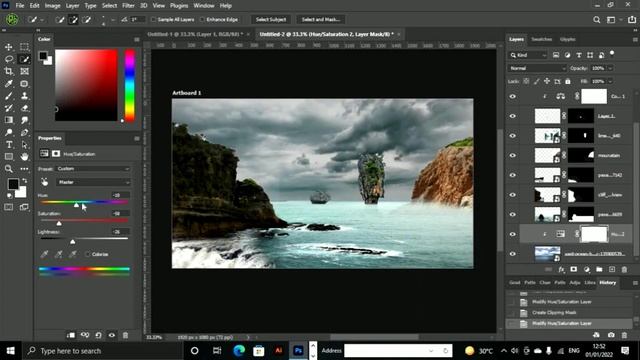Add a layer mask from the Layers panel footer

[x=573, y=269]
